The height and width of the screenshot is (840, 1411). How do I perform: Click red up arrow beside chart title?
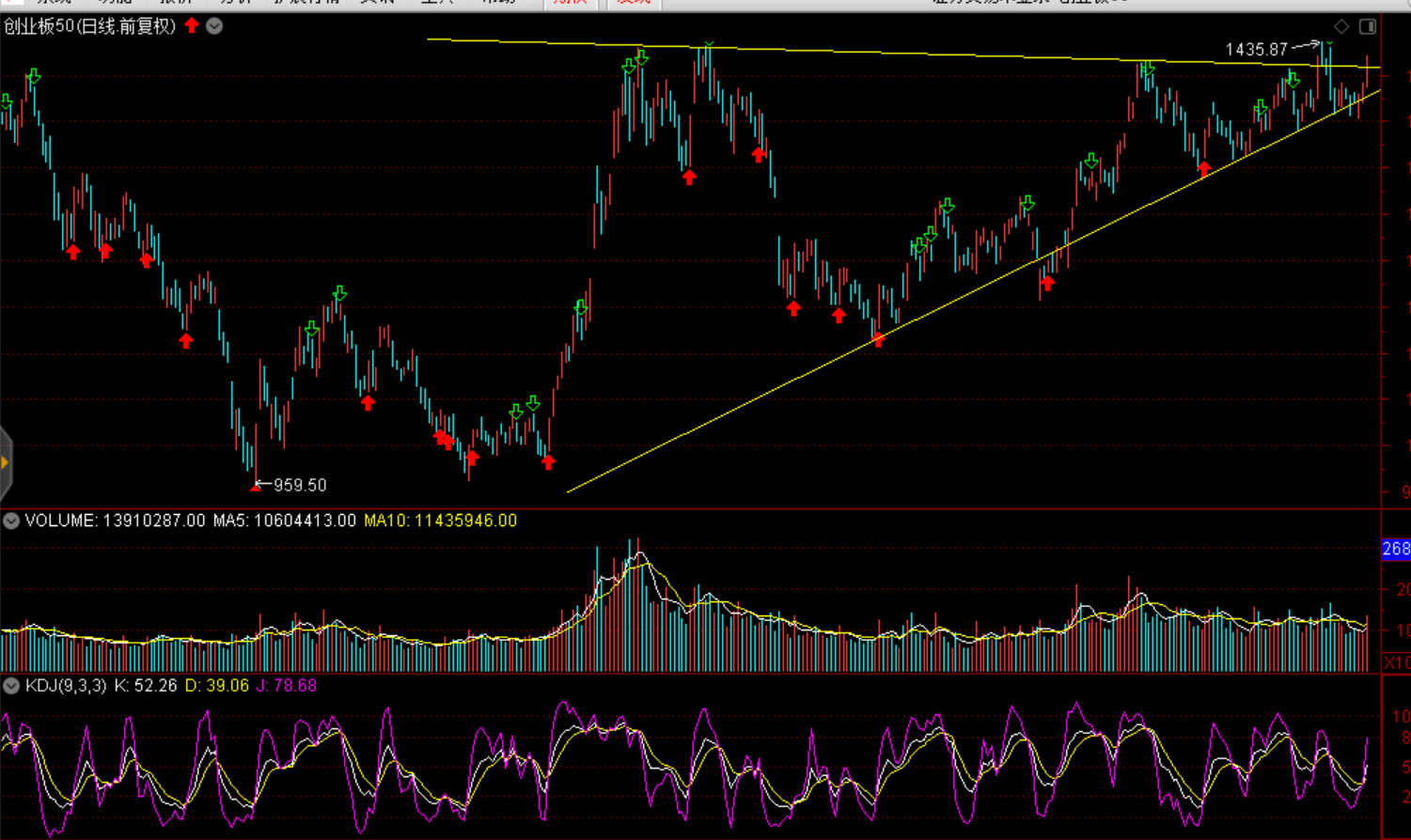[192, 26]
